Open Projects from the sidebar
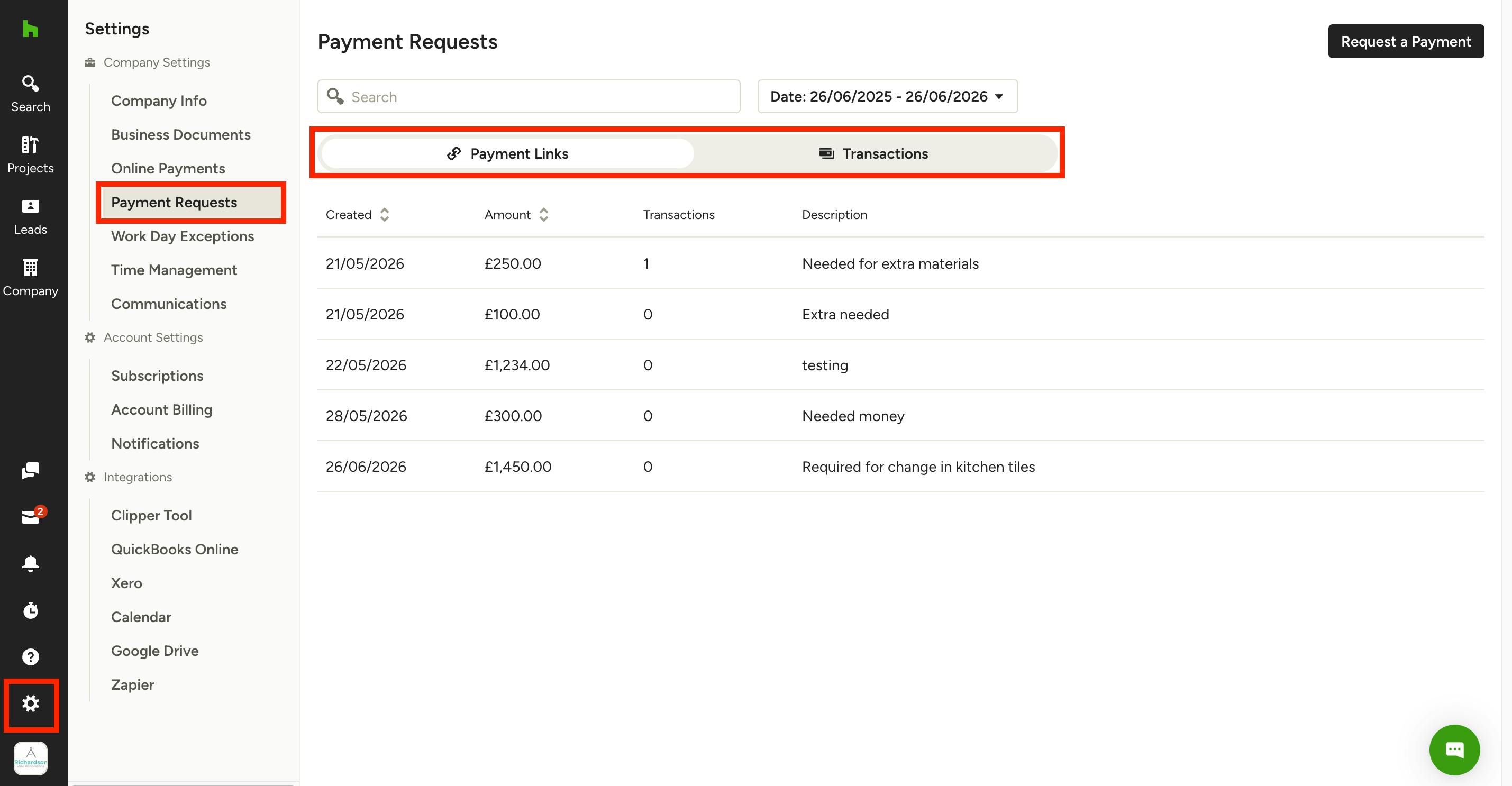The image size is (1512, 786). tap(31, 155)
